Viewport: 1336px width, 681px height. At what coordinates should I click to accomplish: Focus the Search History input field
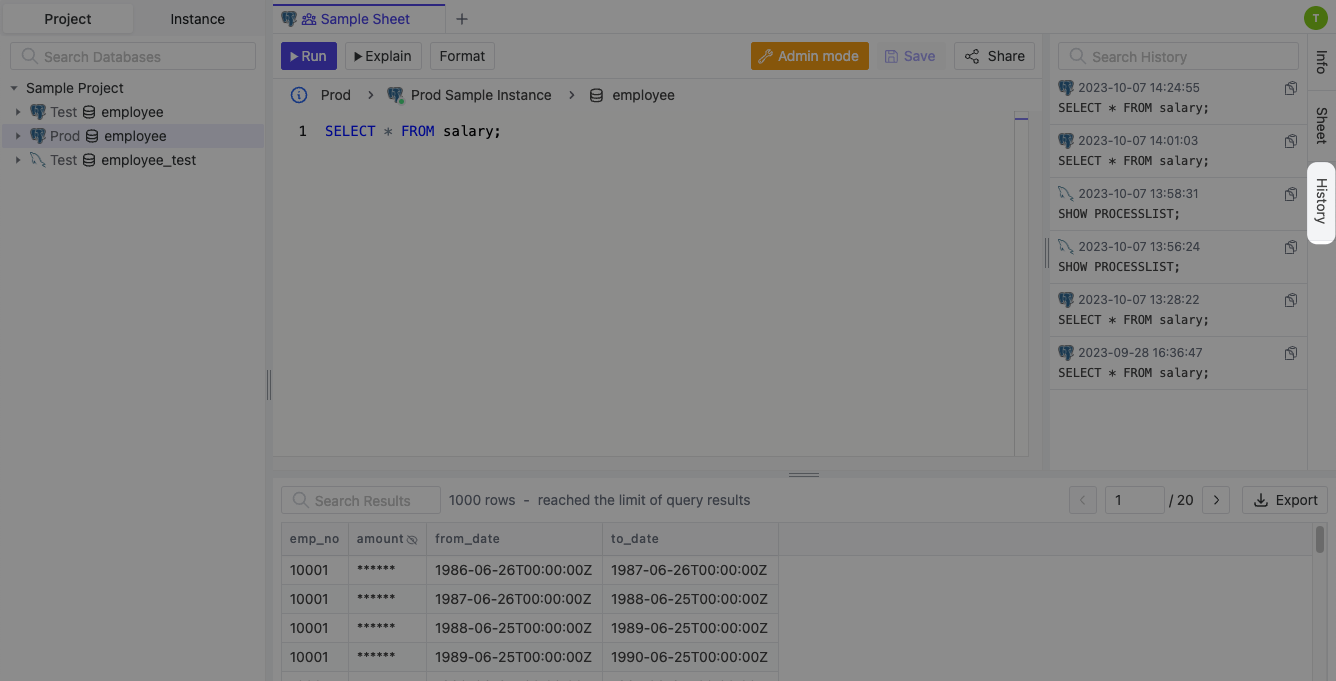pyautogui.click(x=1178, y=57)
